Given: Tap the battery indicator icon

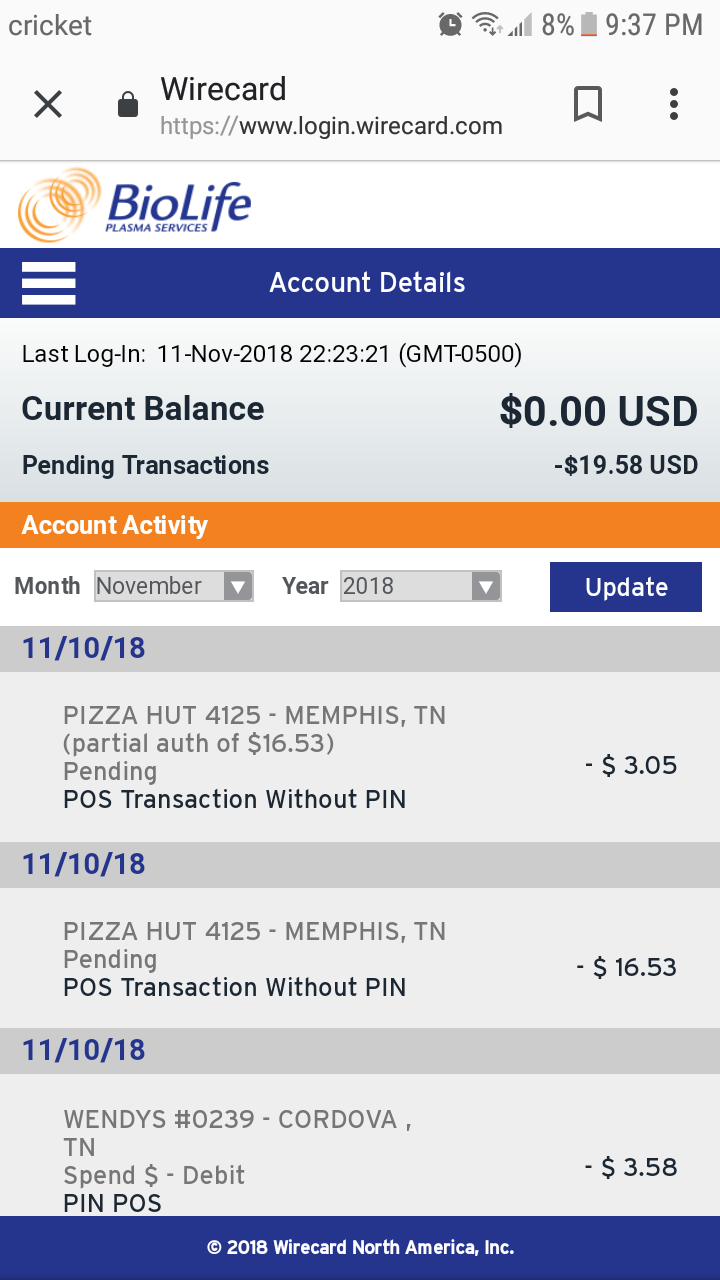Looking at the screenshot, I should 588,24.
